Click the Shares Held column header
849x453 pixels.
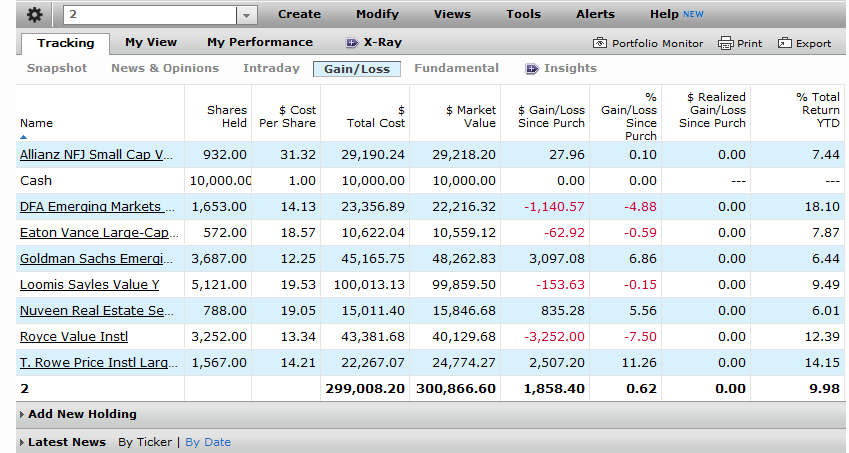(x=226, y=116)
